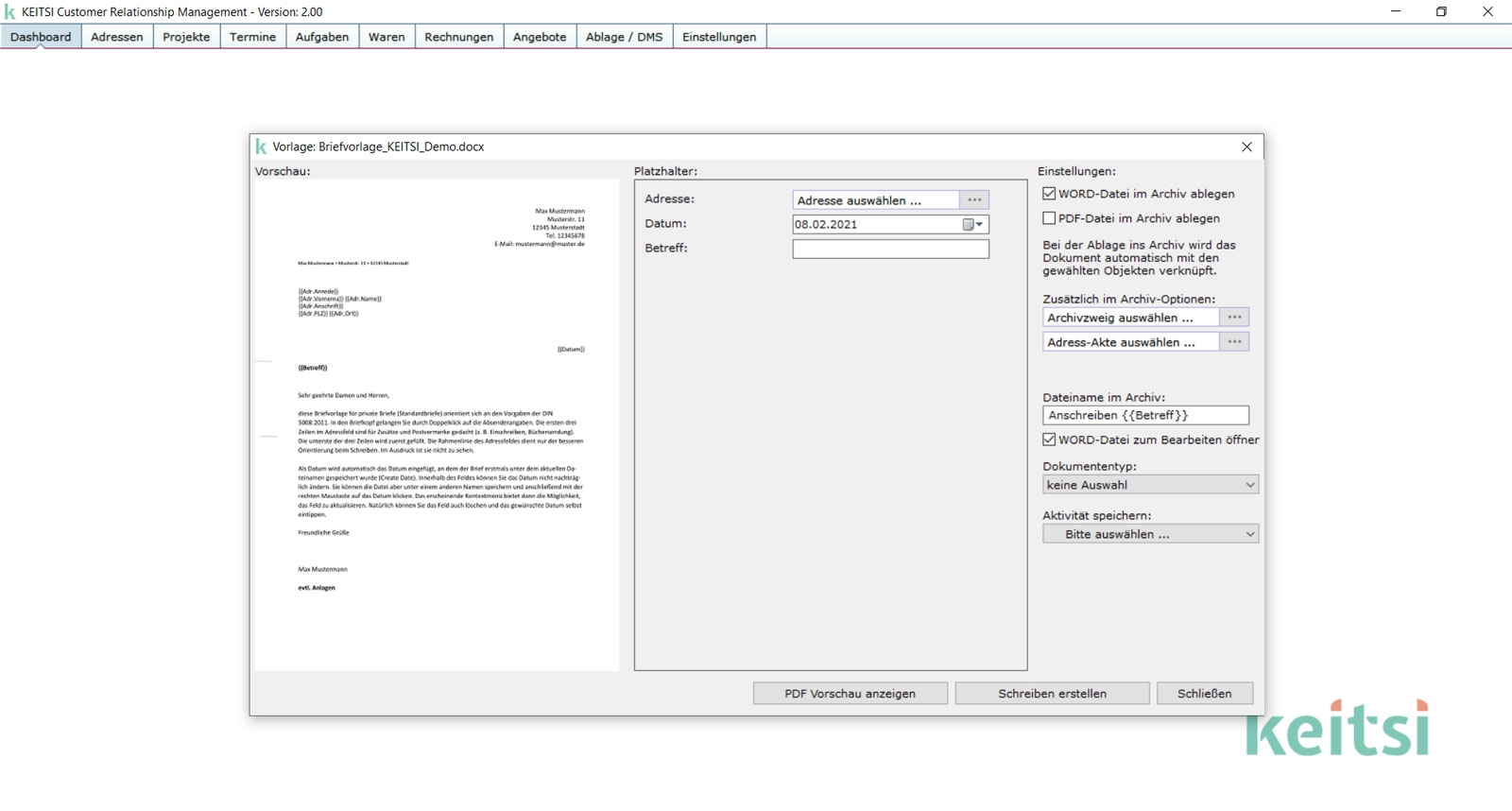Open the Aktivität speichern dropdown
1512x811 pixels.
point(1150,534)
